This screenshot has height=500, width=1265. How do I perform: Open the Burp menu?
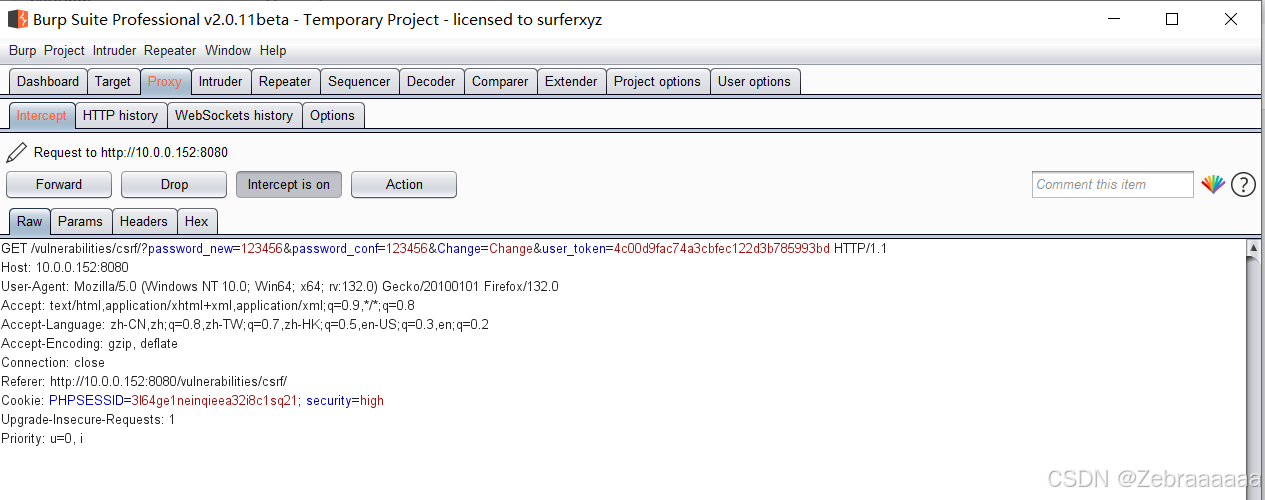[x=22, y=50]
